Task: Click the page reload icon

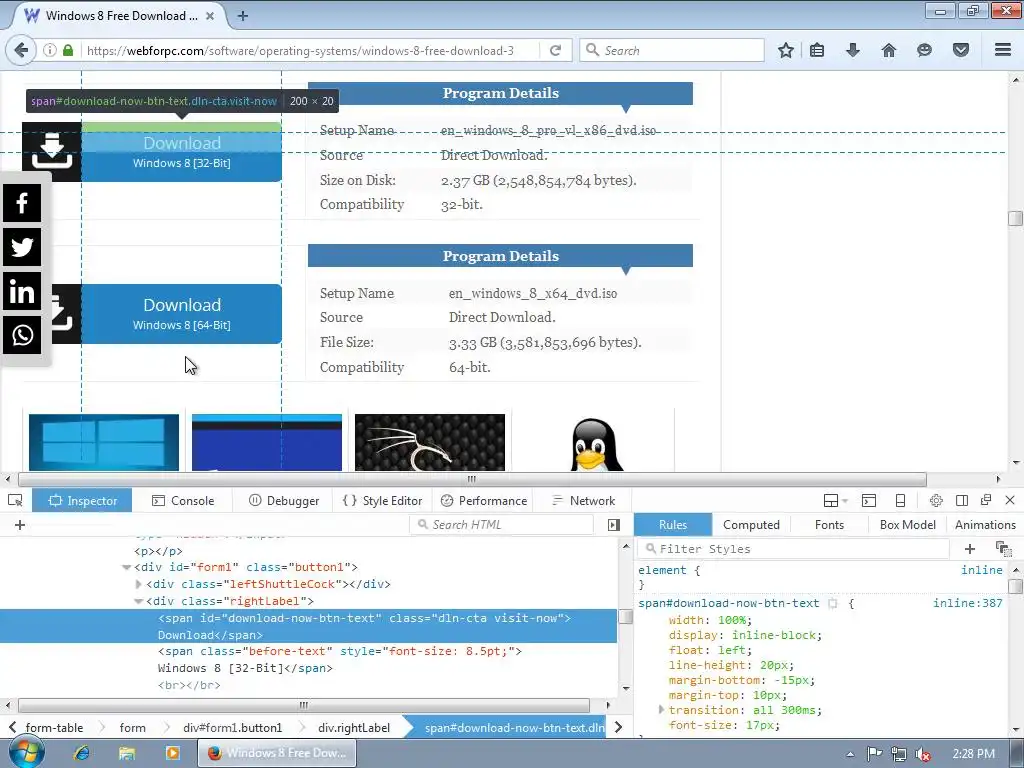Action: [555, 50]
